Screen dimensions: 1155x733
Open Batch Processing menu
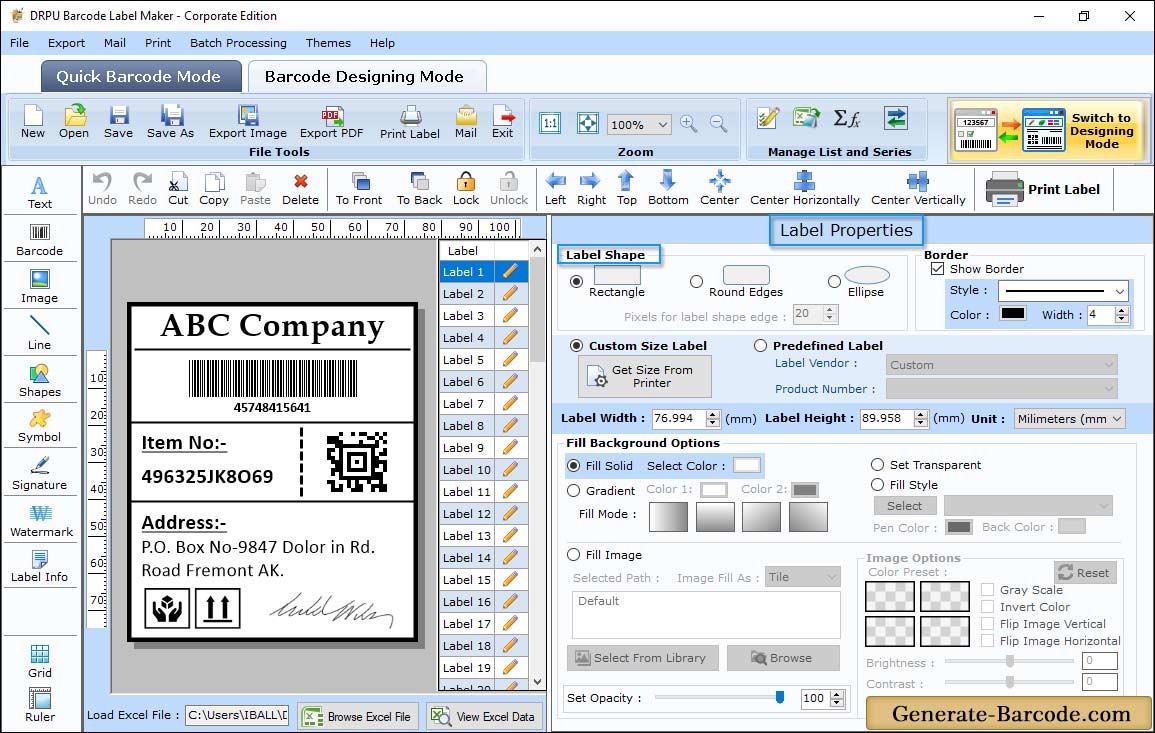pyautogui.click(x=238, y=43)
